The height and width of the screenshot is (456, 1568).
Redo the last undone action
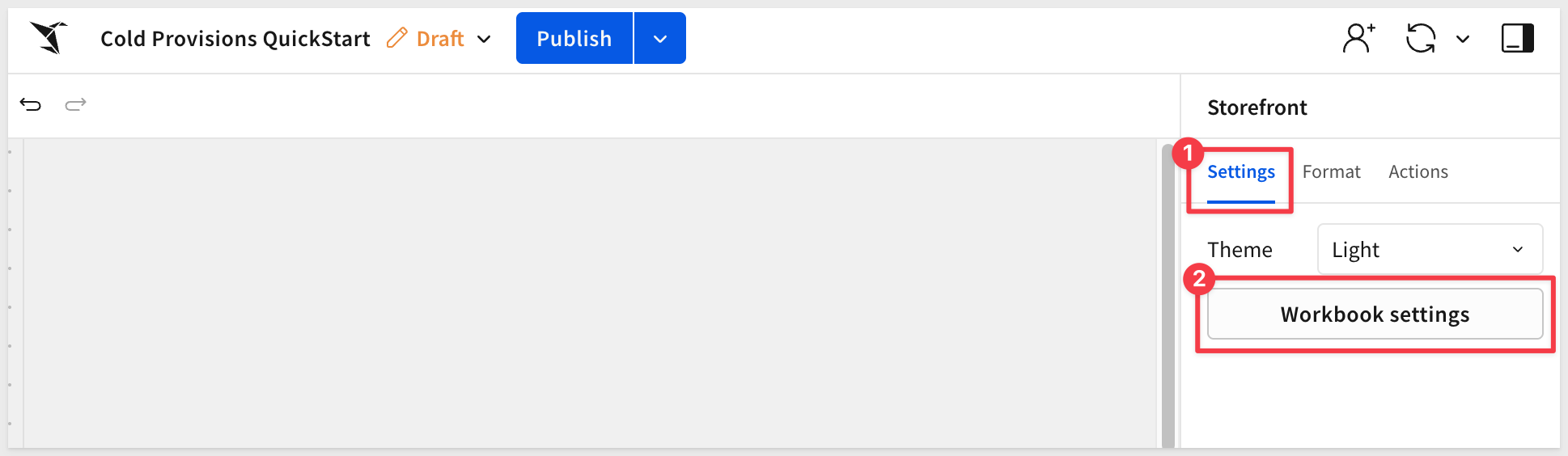point(75,104)
